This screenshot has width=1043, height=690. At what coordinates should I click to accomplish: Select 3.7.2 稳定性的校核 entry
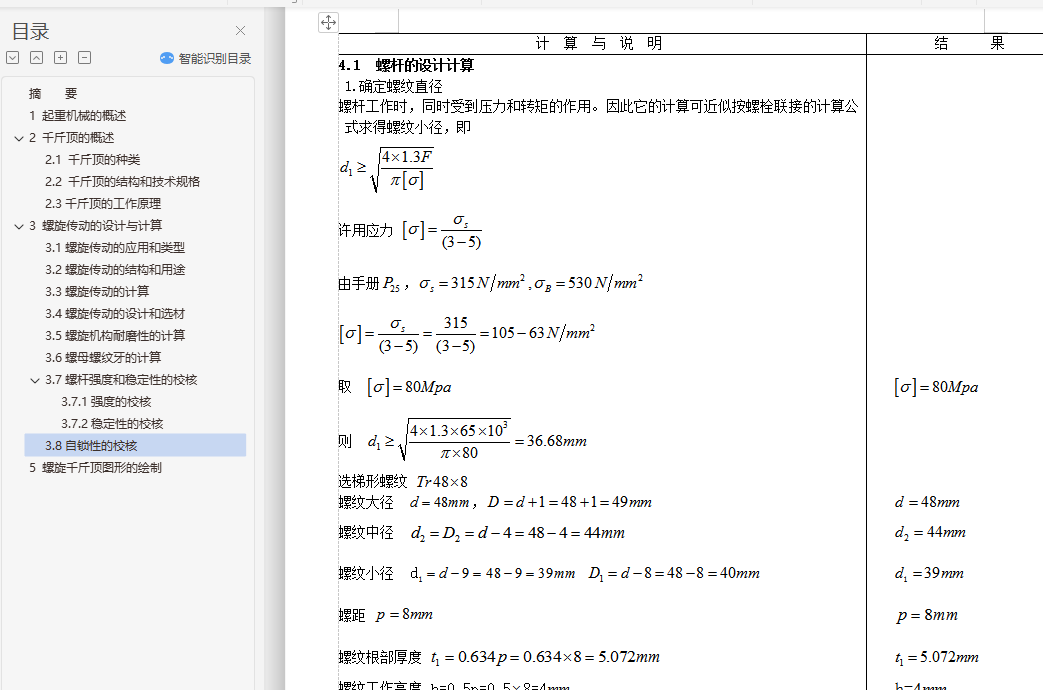pyautogui.click(x=112, y=424)
